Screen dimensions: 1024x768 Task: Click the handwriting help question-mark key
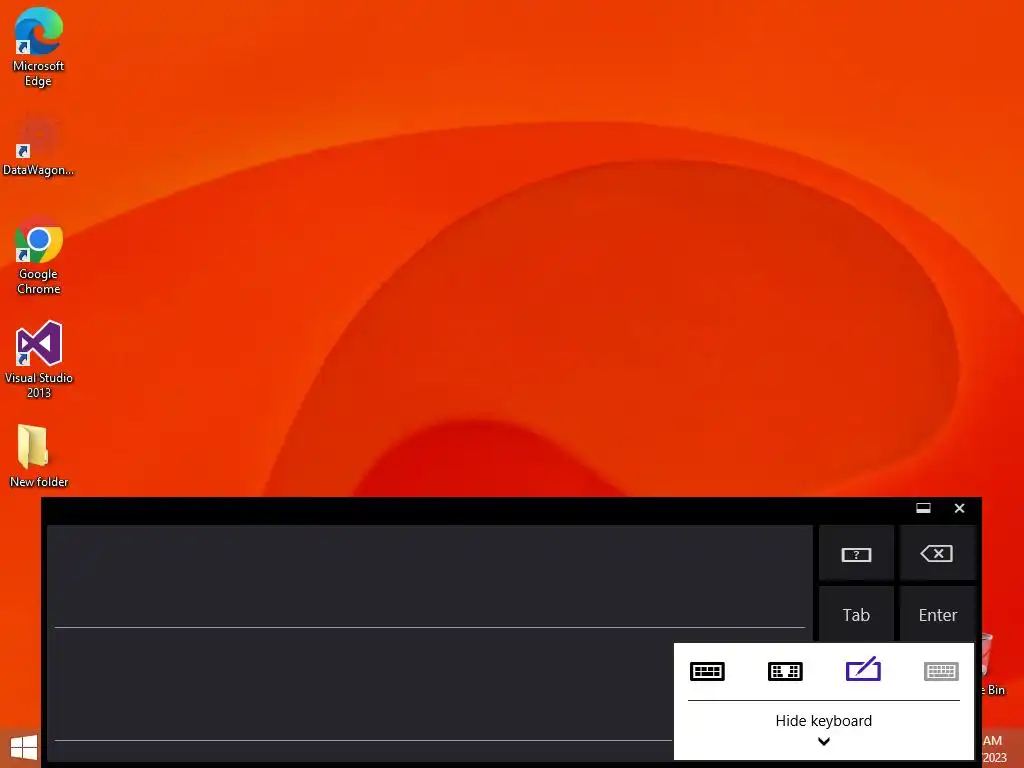(856, 554)
